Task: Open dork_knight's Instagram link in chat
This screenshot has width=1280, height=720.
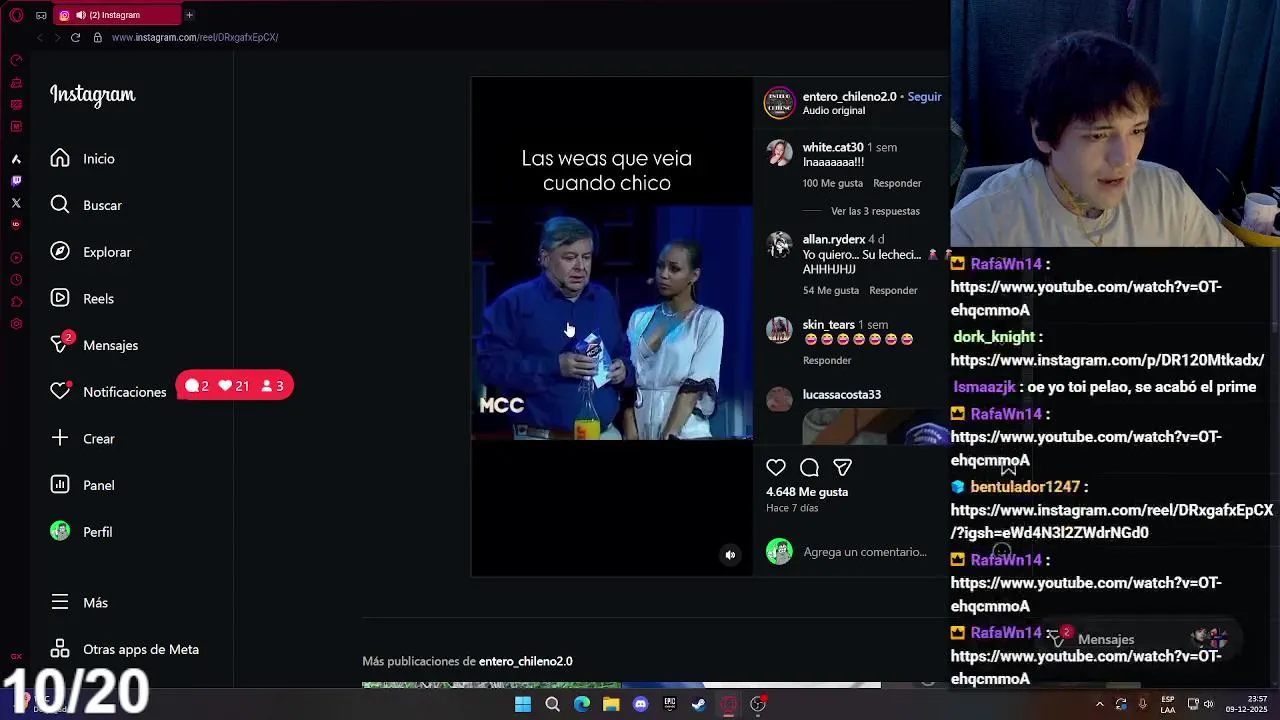Action: pyautogui.click(x=1107, y=360)
